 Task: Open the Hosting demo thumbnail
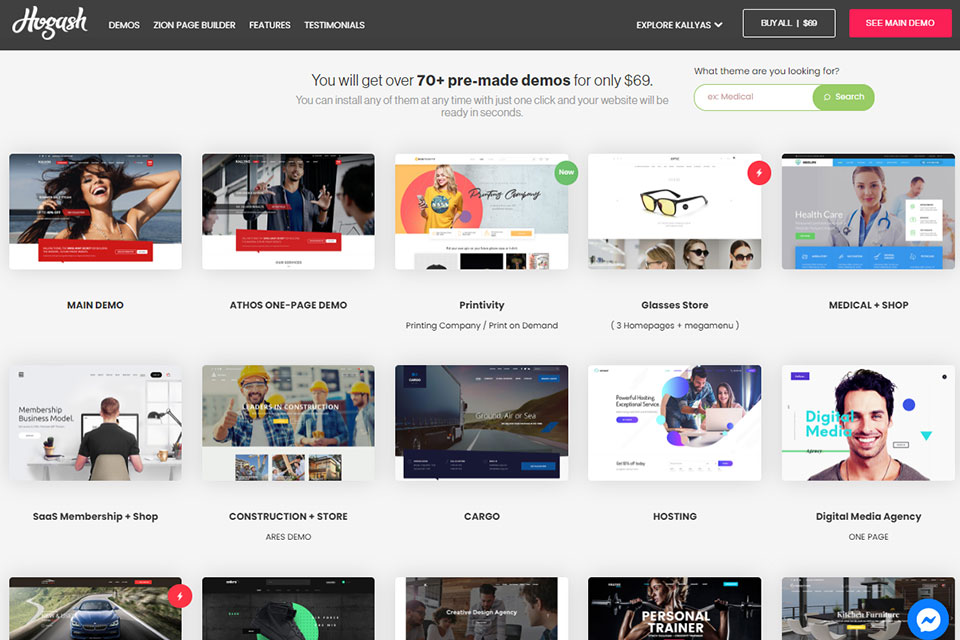point(675,423)
